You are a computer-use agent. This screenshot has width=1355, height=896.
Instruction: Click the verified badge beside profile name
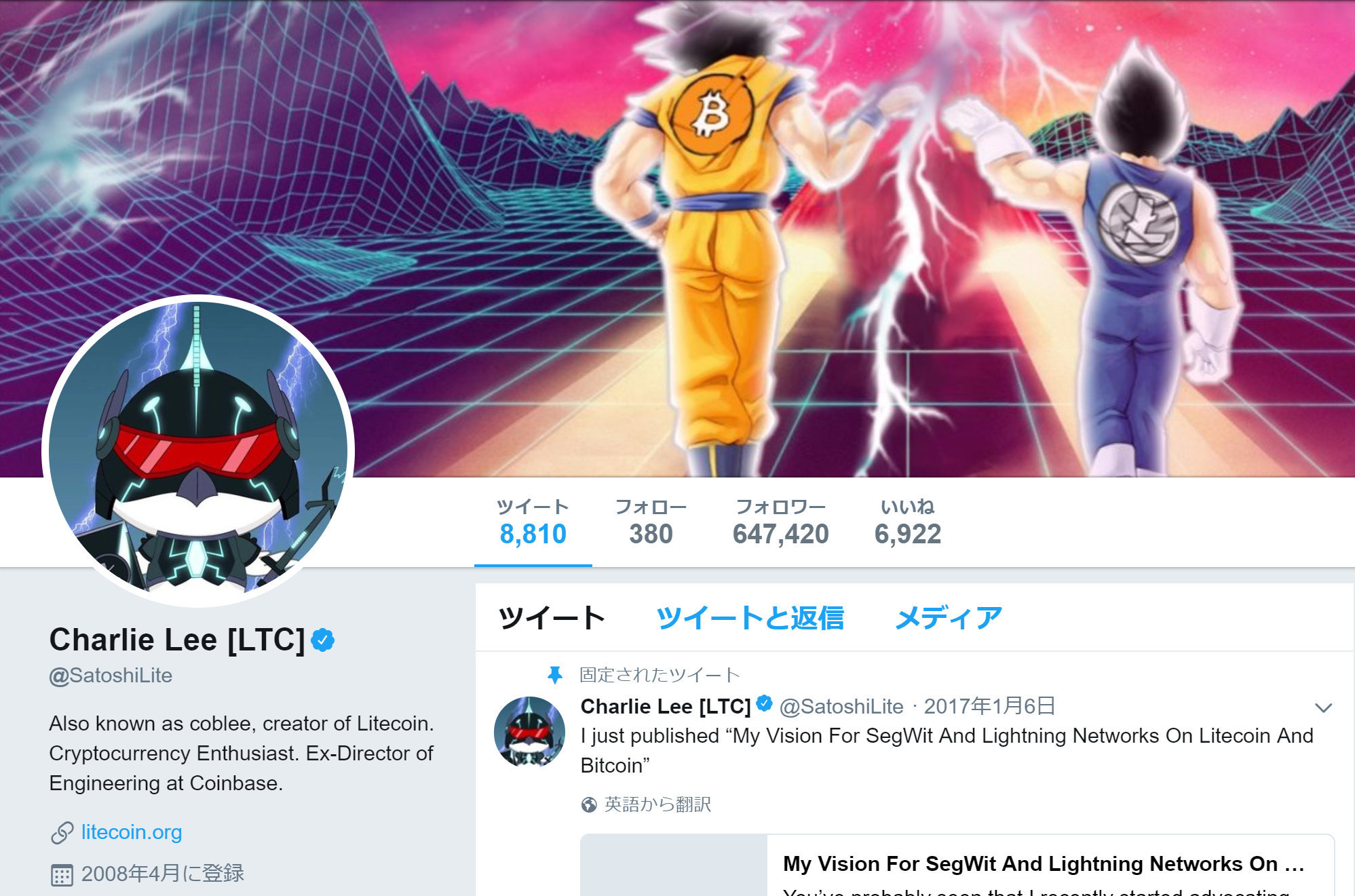(x=323, y=640)
